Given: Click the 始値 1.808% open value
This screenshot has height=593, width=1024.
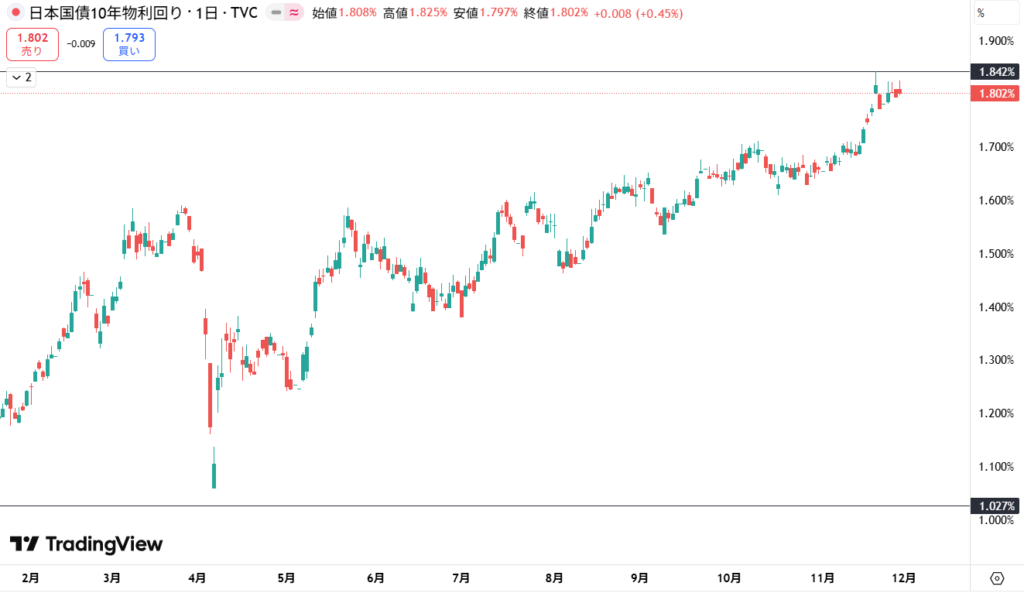Looking at the screenshot, I should tap(344, 13).
